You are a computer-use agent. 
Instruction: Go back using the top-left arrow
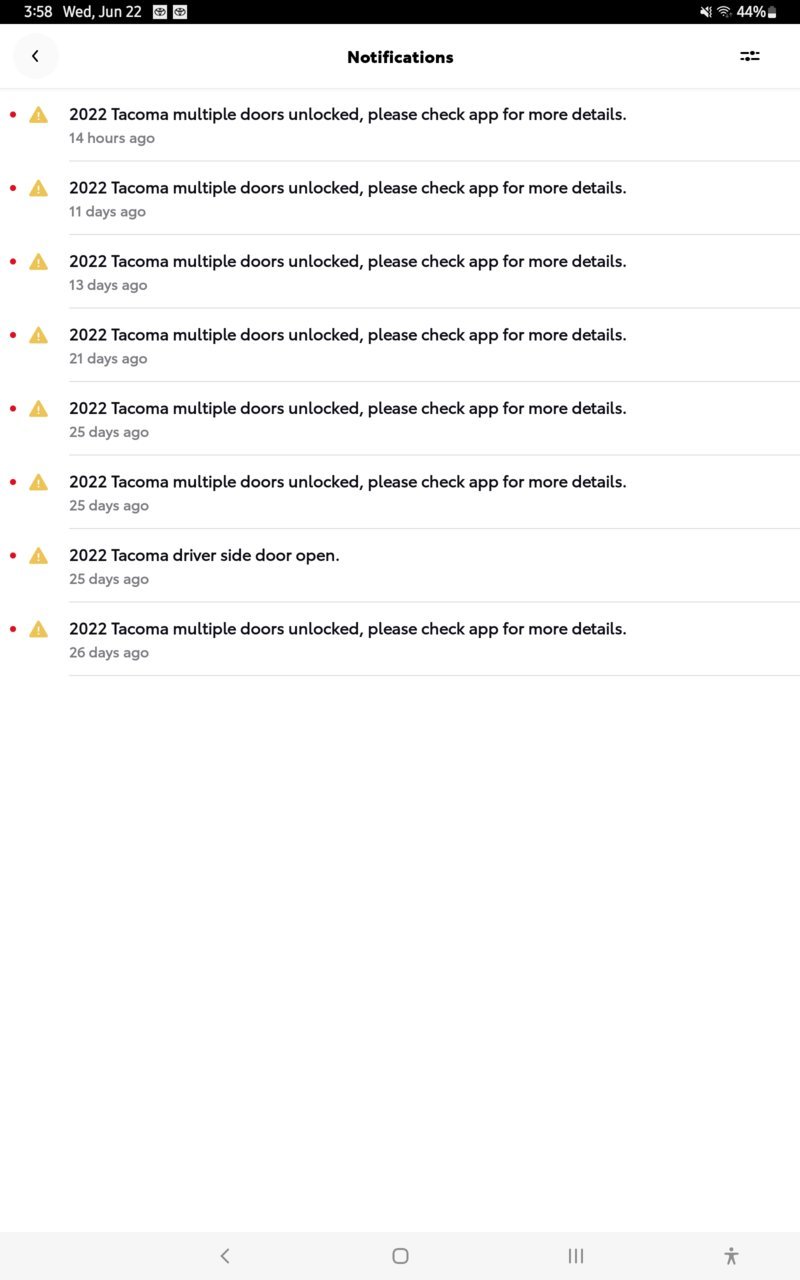(x=35, y=57)
